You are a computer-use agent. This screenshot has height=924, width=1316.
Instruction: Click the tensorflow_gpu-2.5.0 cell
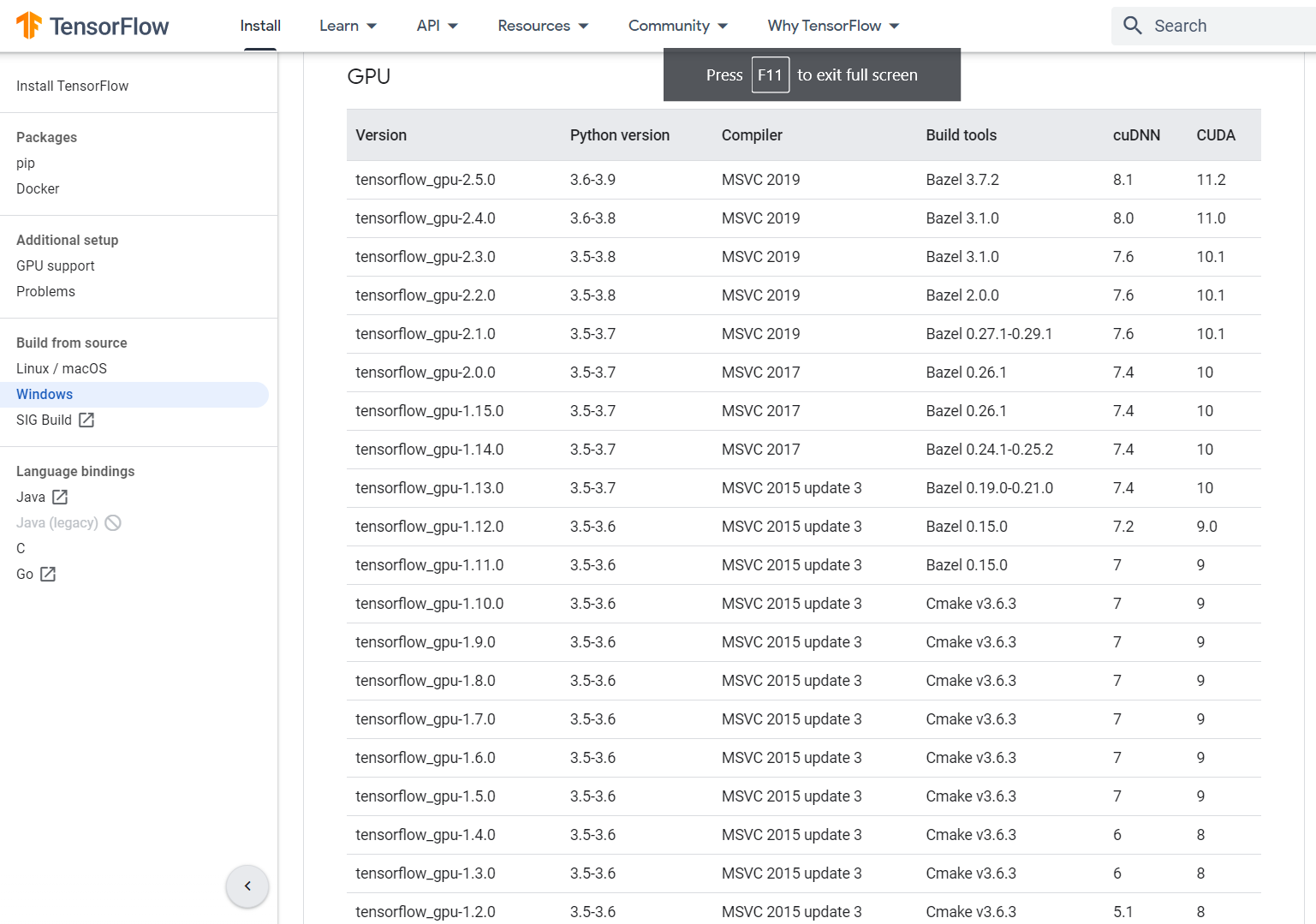(x=426, y=180)
